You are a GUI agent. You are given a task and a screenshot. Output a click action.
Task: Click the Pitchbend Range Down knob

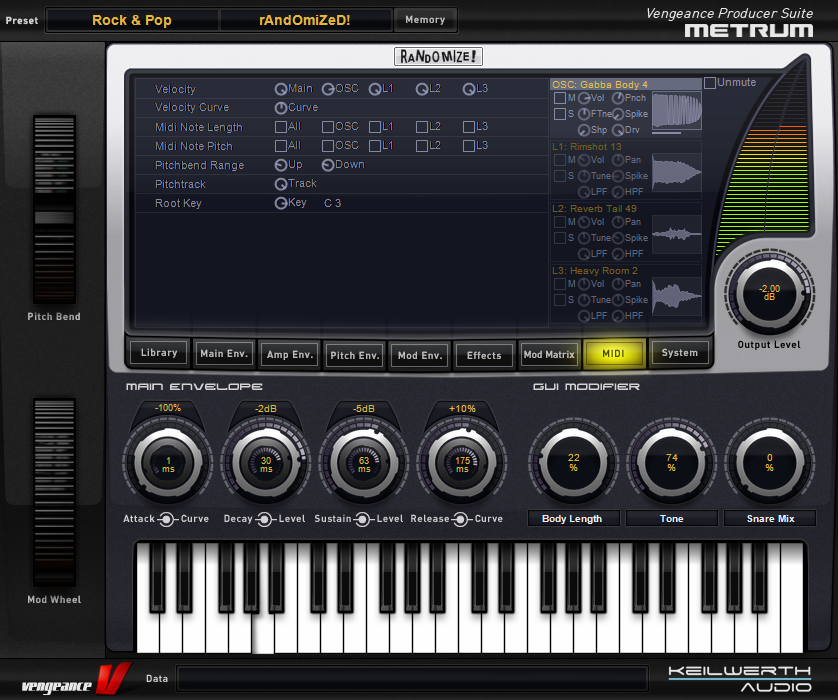click(x=328, y=165)
